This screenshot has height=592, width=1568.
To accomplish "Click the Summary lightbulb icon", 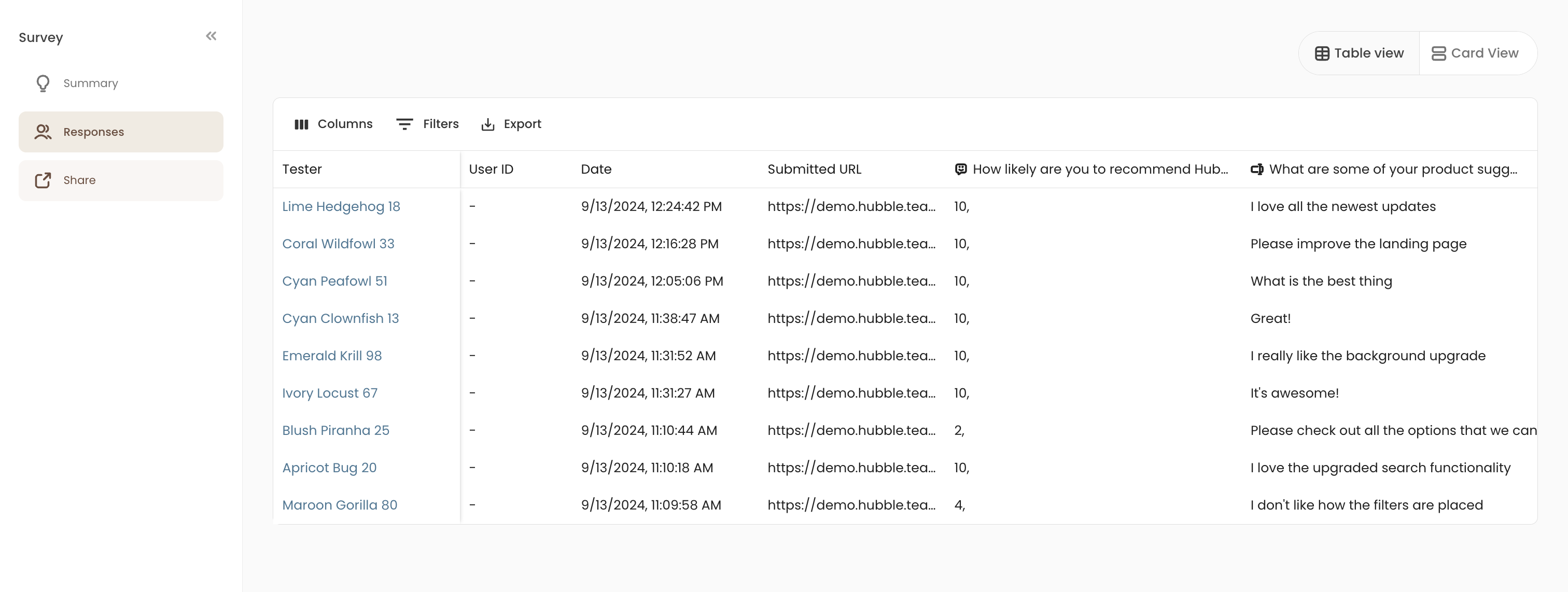I will point(43,83).
